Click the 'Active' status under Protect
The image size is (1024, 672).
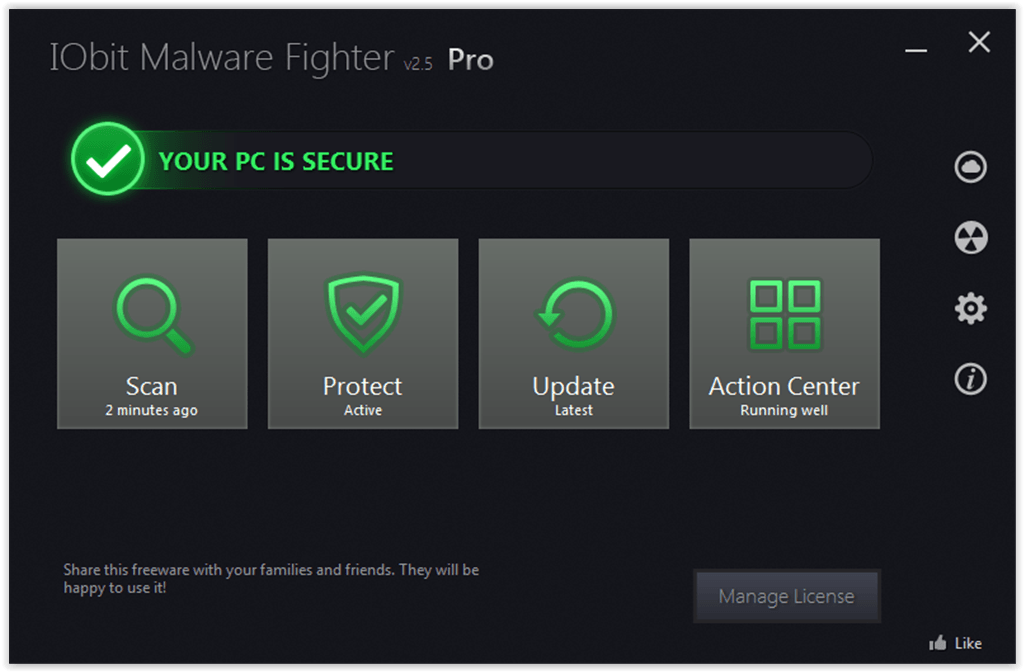[x=363, y=411]
